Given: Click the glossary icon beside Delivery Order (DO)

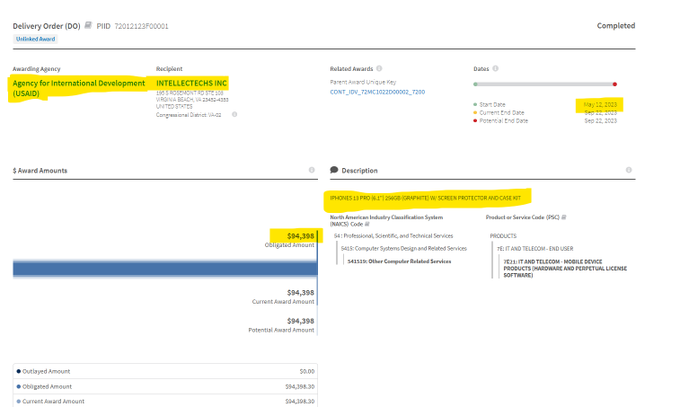Looking at the screenshot, I should pos(89,26).
